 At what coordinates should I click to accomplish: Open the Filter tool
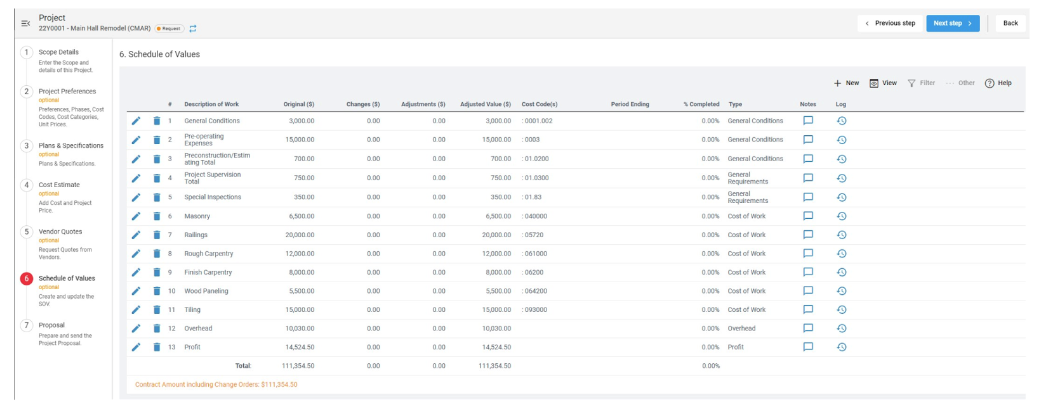click(x=921, y=83)
